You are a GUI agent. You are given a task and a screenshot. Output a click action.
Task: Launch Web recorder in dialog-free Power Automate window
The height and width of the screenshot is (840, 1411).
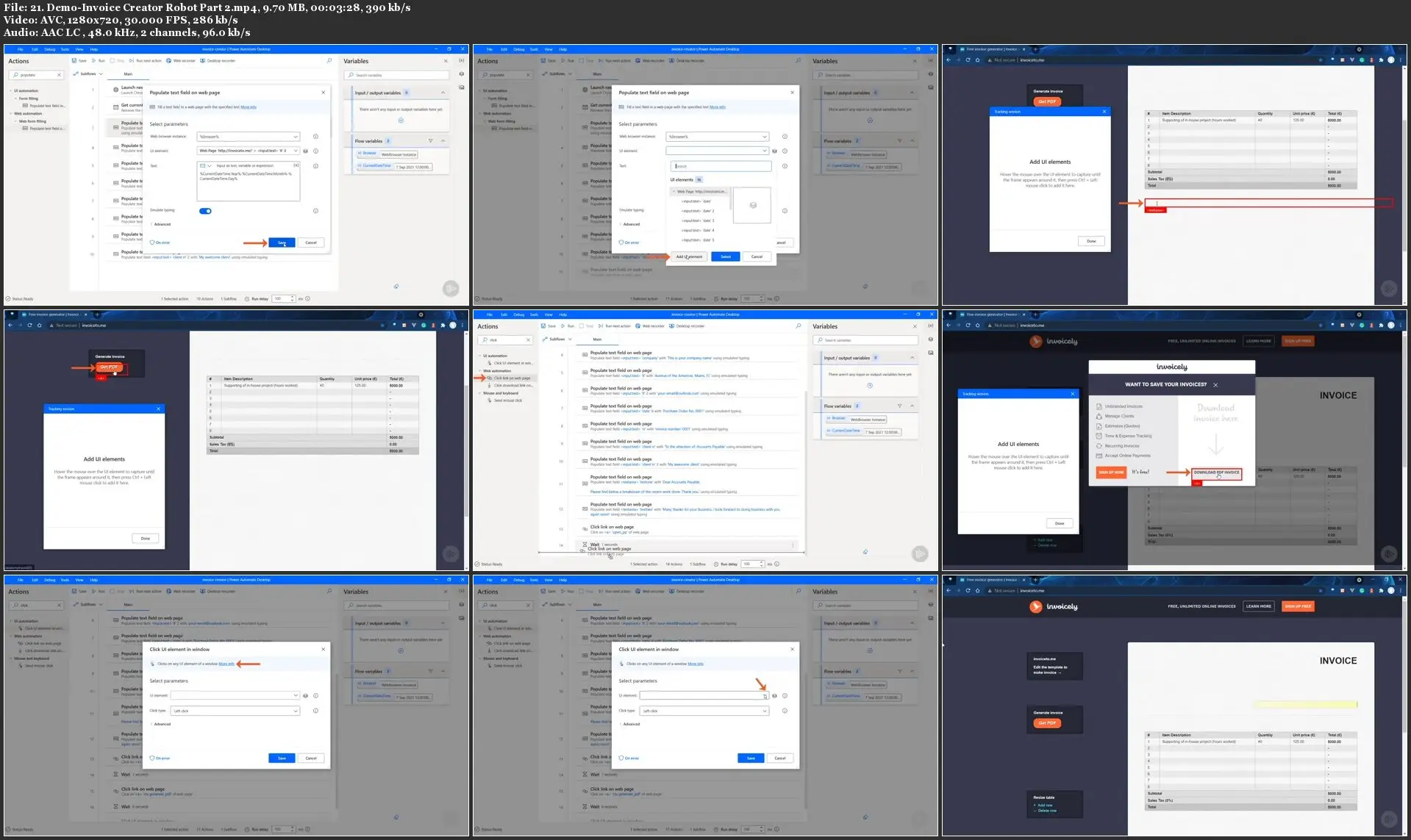coord(650,326)
